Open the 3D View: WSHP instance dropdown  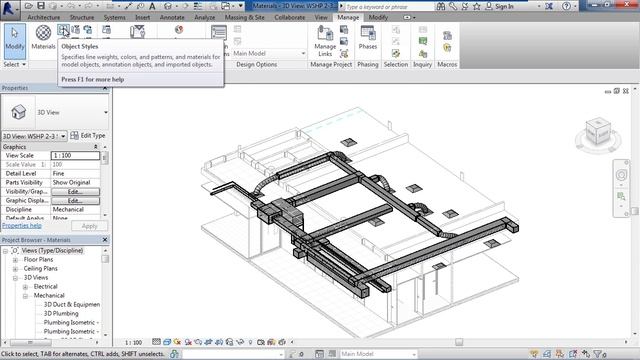[63, 136]
